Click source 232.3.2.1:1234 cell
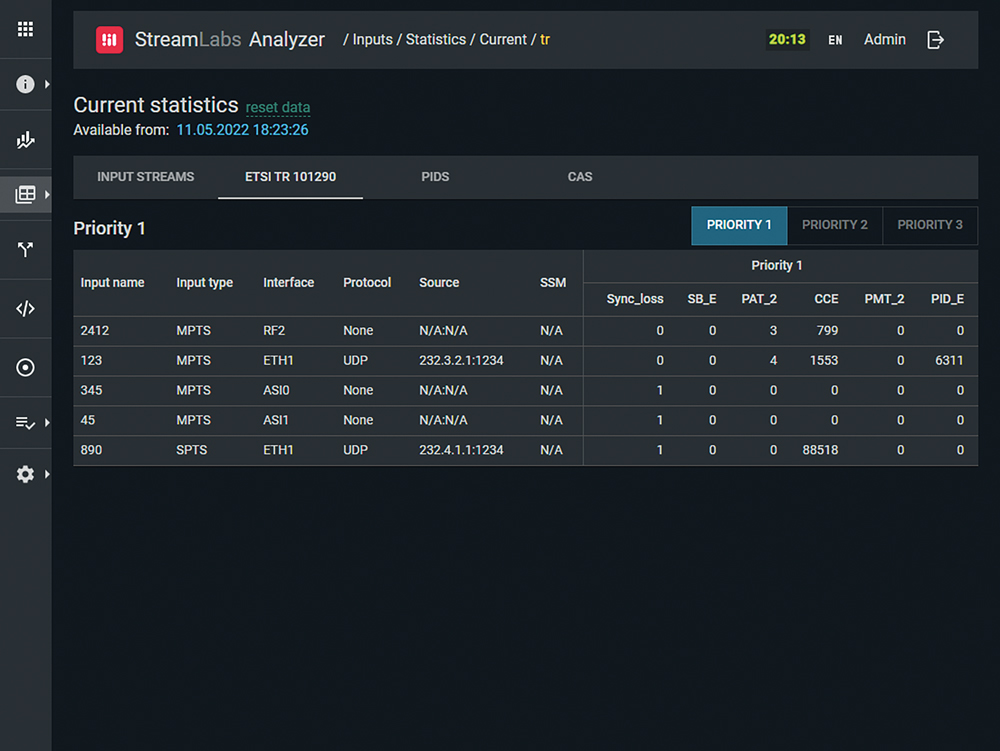This screenshot has width=1000, height=751. click(461, 361)
